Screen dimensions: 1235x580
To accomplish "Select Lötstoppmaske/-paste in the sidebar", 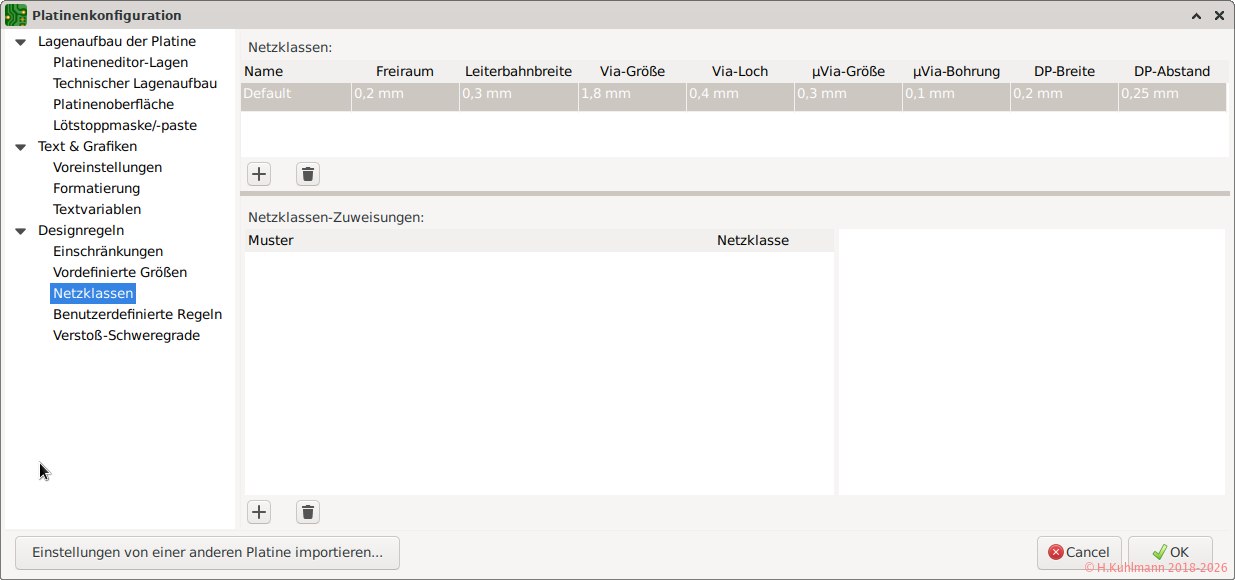I will tap(125, 125).
